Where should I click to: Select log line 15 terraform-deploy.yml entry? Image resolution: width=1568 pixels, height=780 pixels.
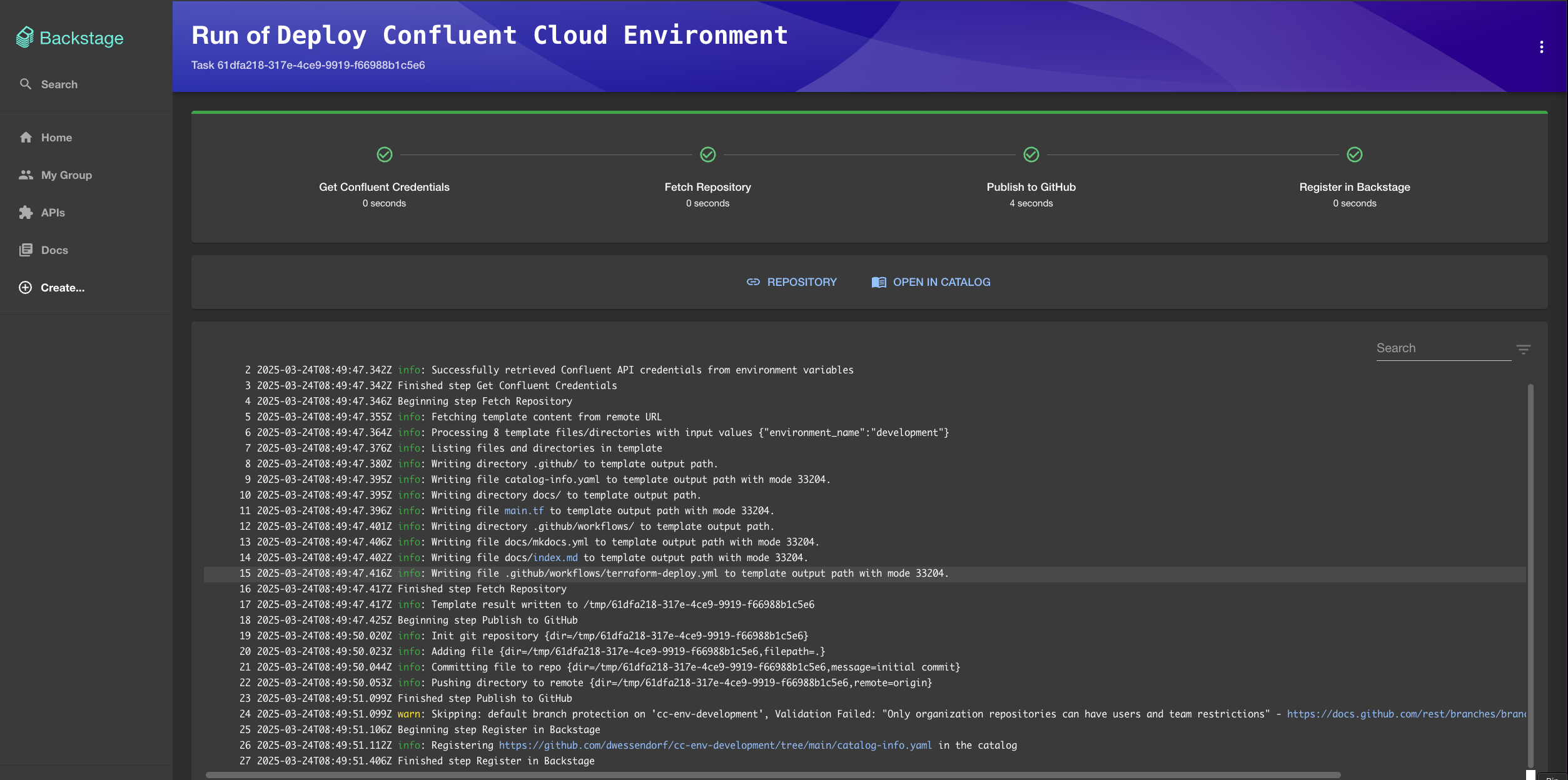[x=865, y=573]
